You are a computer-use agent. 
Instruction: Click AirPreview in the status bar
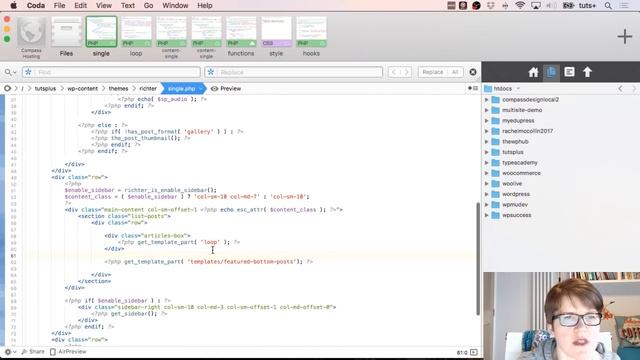(68, 352)
